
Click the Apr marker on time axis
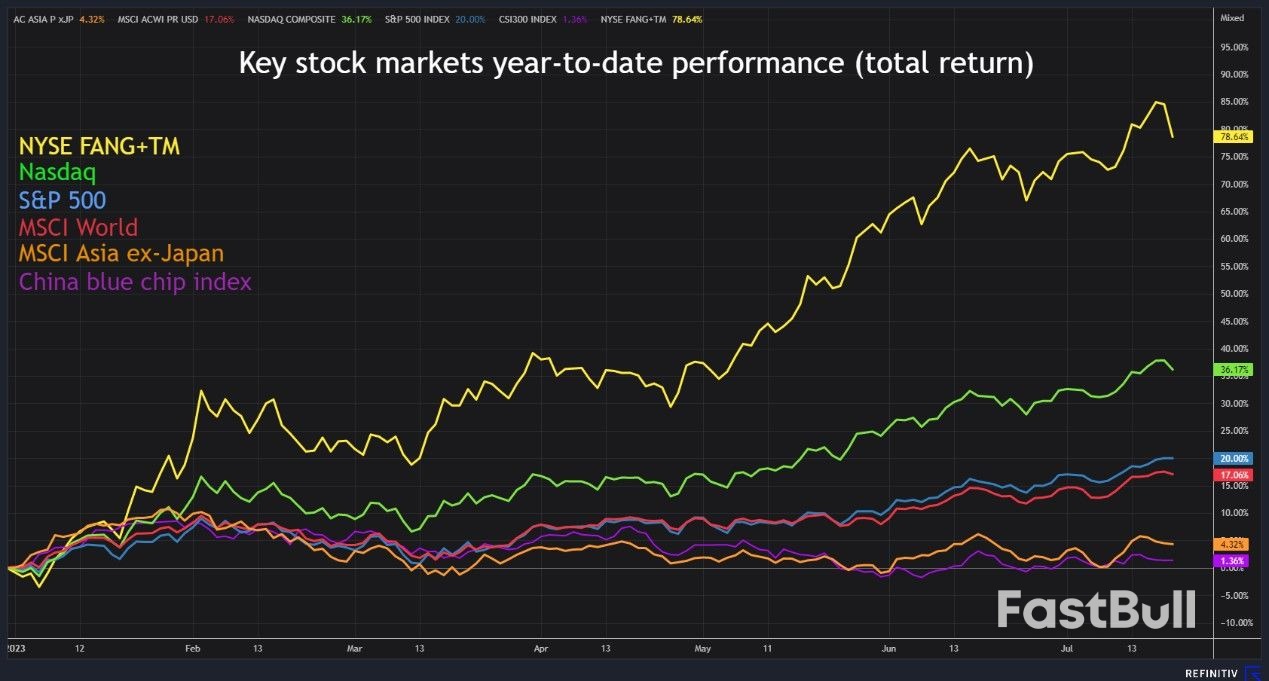tap(541, 648)
